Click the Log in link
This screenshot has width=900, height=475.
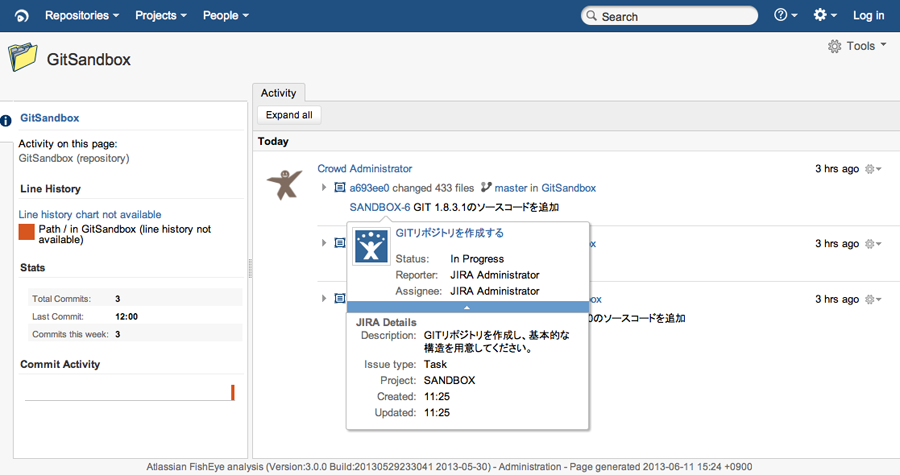868,15
